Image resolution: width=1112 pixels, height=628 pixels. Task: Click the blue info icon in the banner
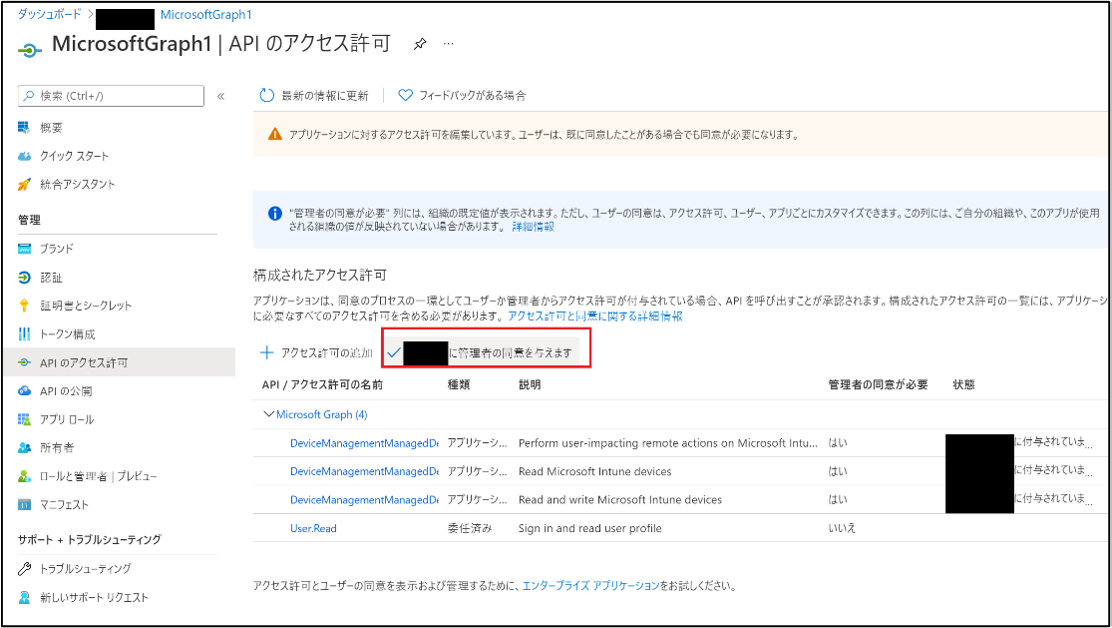point(274,213)
